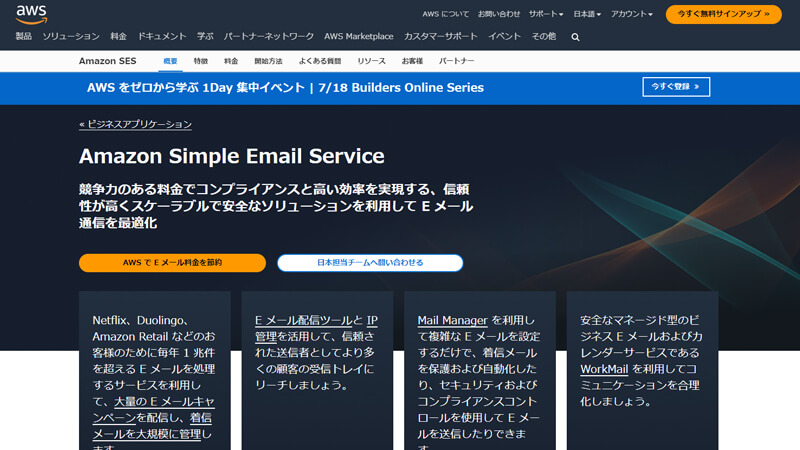
Task: Click AWS で E メール料金を節約 button
Action: pyautogui.click(x=172, y=263)
